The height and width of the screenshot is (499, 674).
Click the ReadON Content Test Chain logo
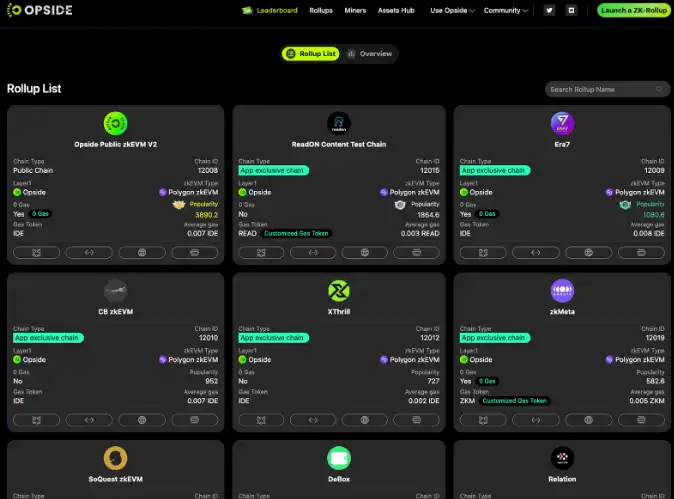tap(339, 123)
